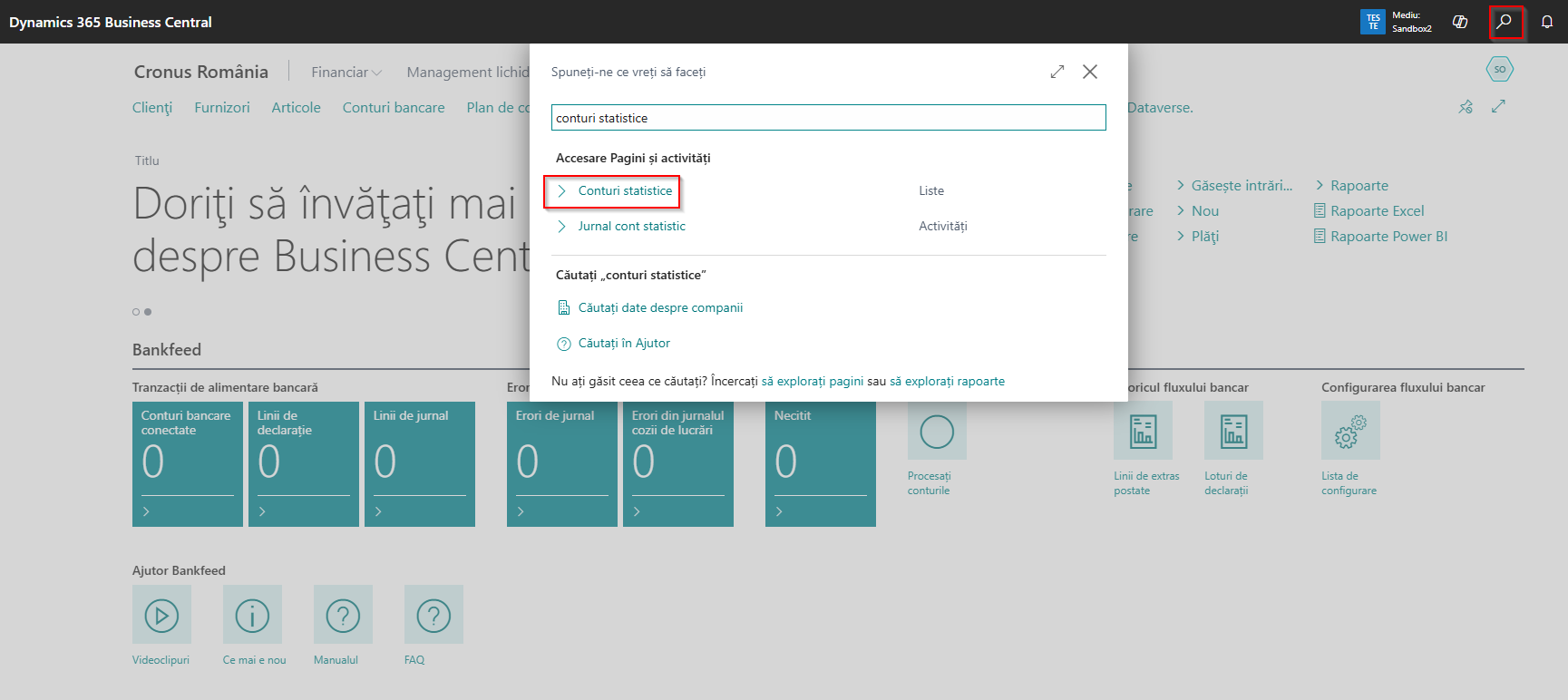The height and width of the screenshot is (700, 1568).
Task: Close the search dialog
Action: (x=1090, y=72)
